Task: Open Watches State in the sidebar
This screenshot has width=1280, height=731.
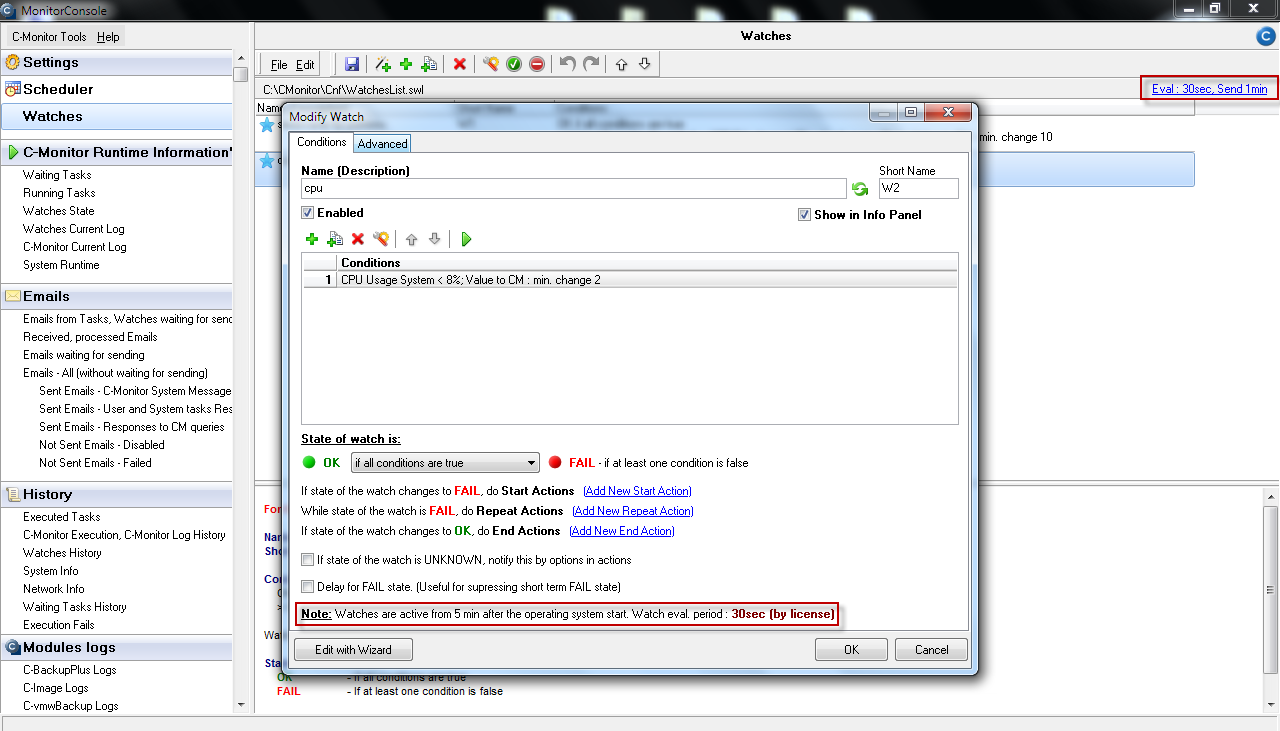Action: 58,211
